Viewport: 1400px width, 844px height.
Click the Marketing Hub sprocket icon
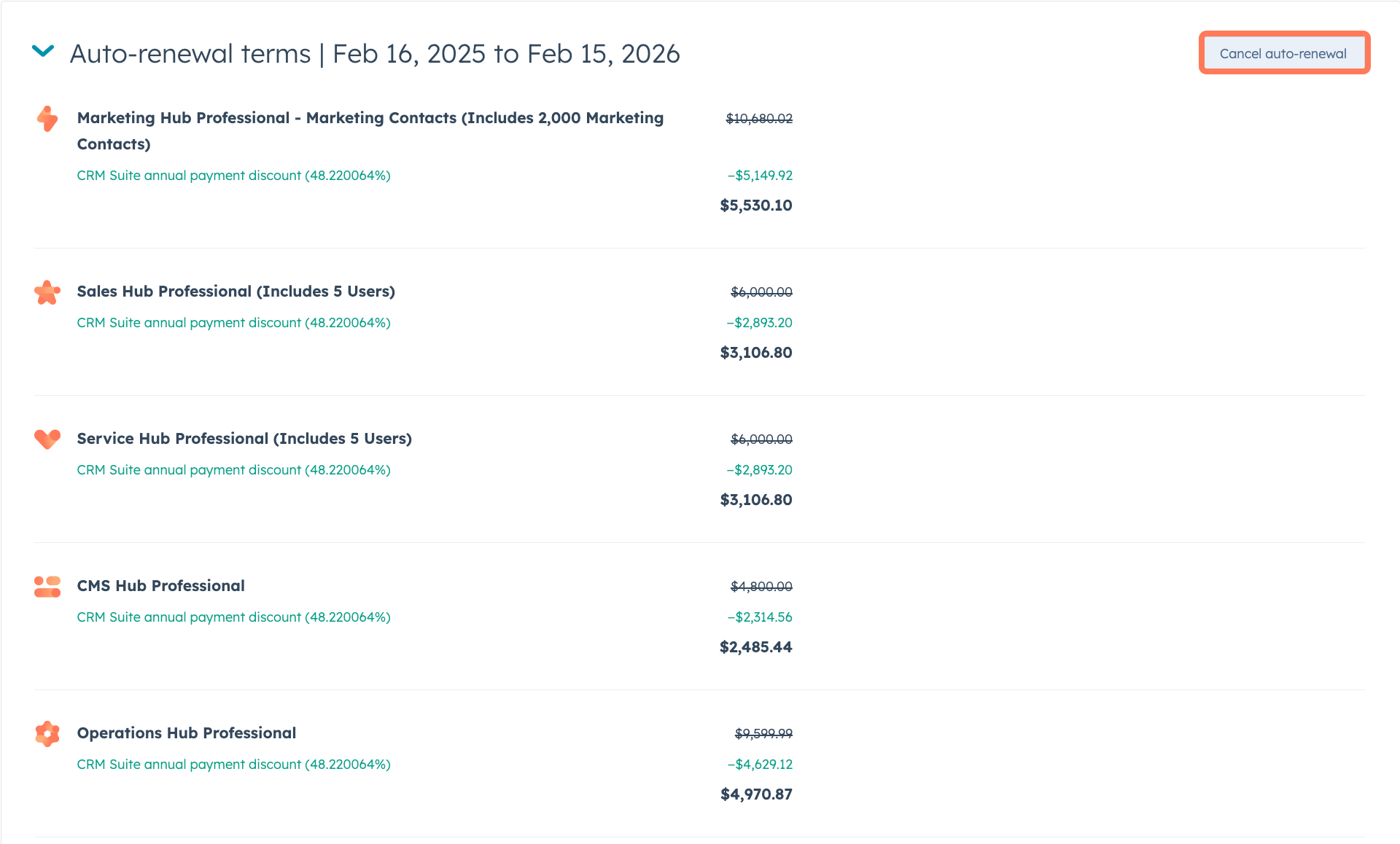(47, 119)
